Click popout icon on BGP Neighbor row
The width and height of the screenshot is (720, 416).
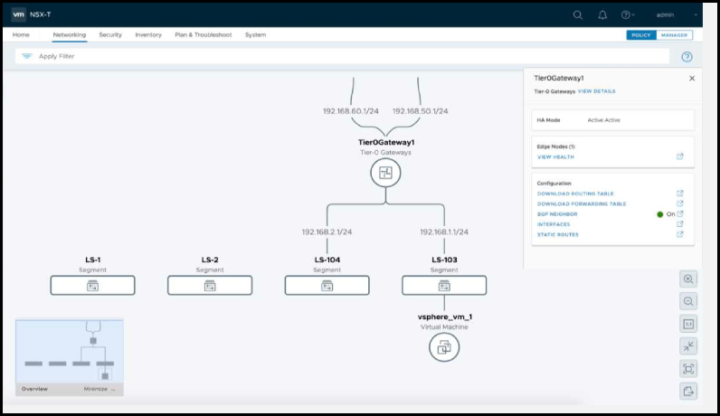[680, 214]
